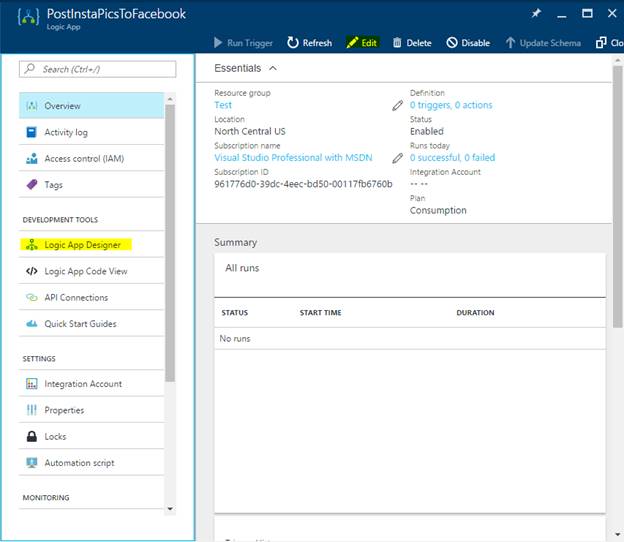Open Visual Studio Professional with MSDN link

(293, 158)
